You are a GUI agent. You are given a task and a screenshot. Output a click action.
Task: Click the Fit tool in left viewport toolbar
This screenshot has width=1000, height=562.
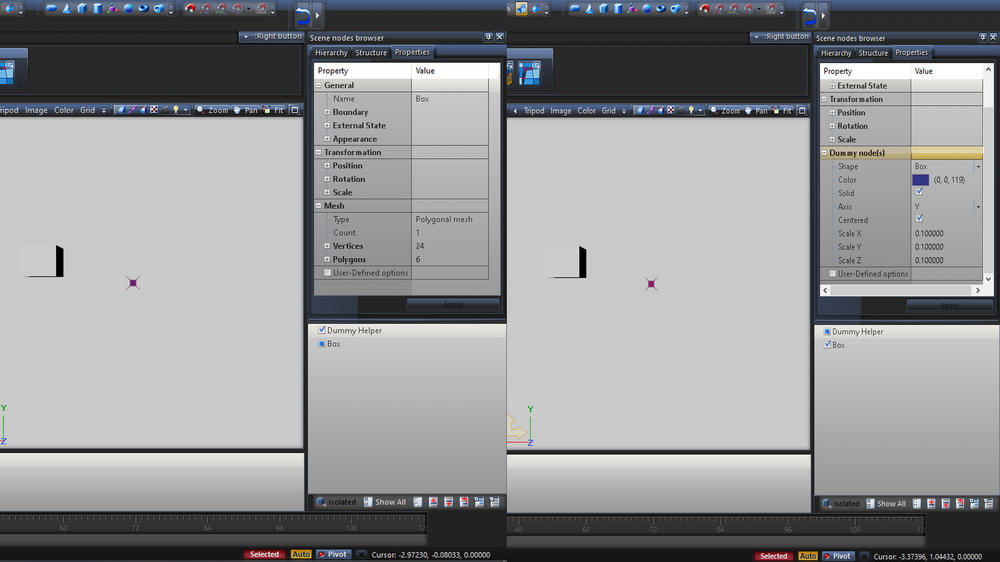tap(274, 110)
